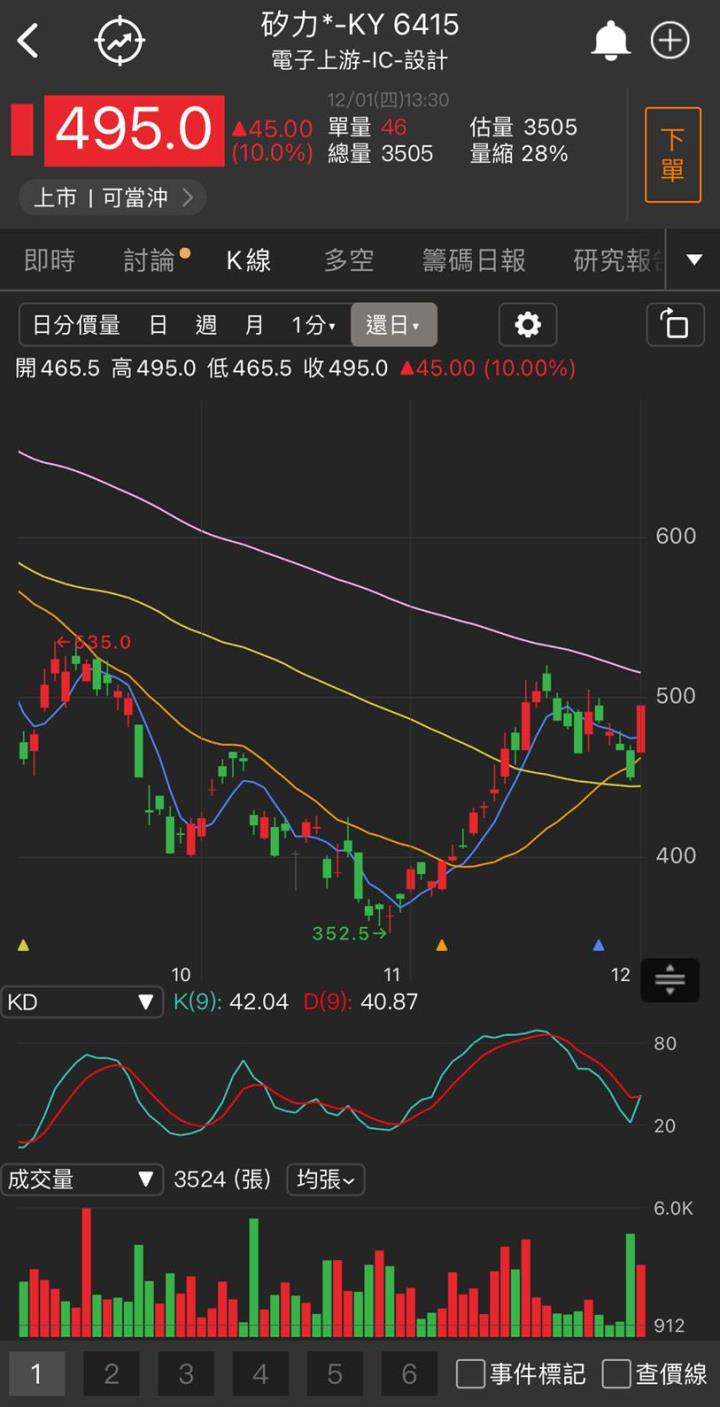The height and width of the screenshot is (1407, 720).
Task: Select the 月 monthly period
Action: pyautogui.click(x=255, y=325)
